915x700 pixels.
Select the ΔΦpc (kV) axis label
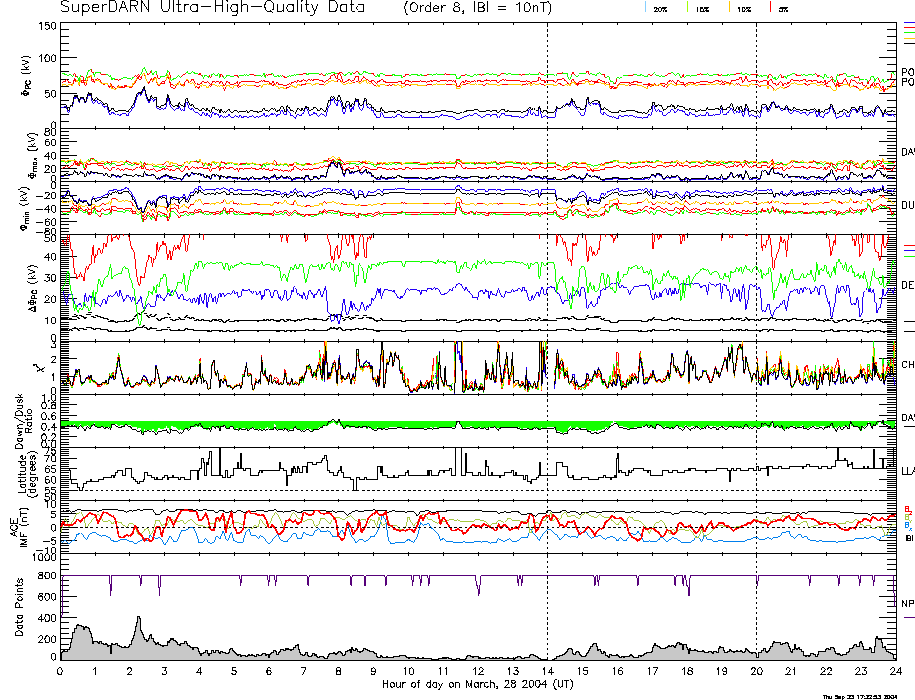click(x=32, y=286)
